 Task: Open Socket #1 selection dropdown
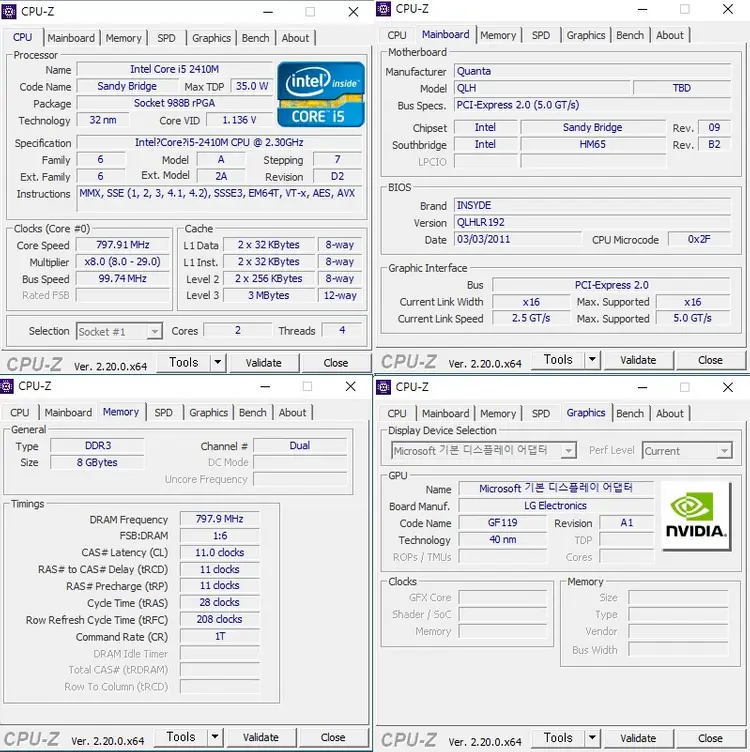tap(119, 331)
